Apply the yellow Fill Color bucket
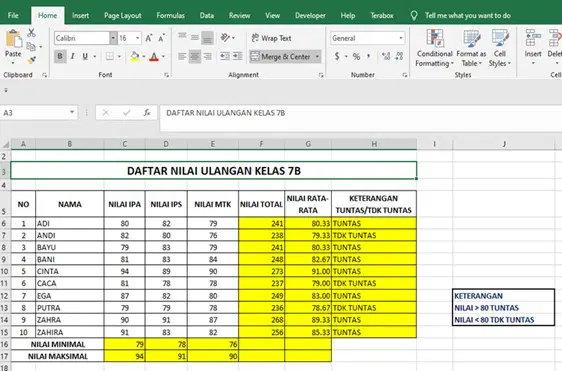 (x=135, y=56)
